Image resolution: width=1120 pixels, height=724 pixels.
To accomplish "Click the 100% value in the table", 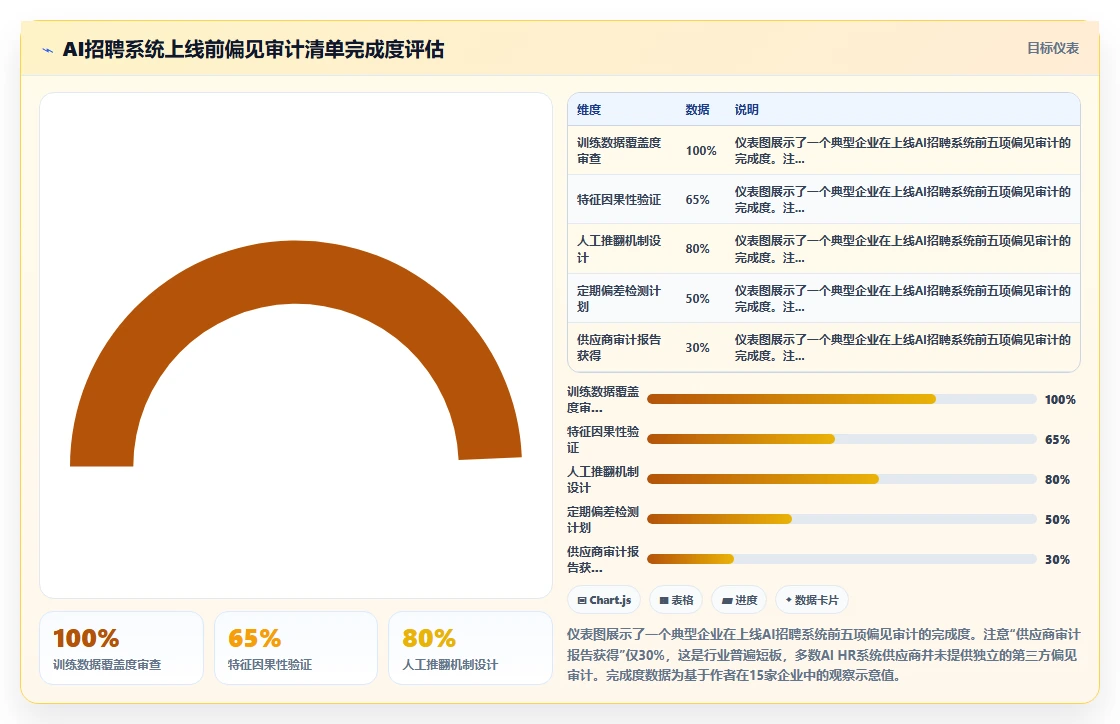I will click(x=701, y=151).
